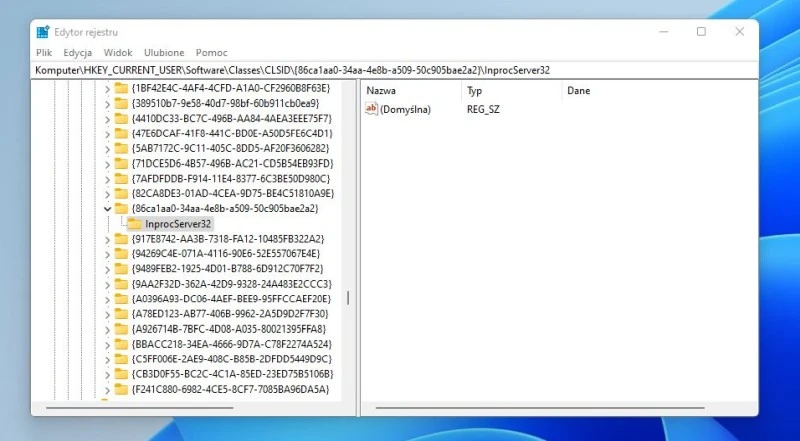Select the {F241C880-6982-4CE5-8CF7-7085BA96DA5A} key name

coord(230,389)
